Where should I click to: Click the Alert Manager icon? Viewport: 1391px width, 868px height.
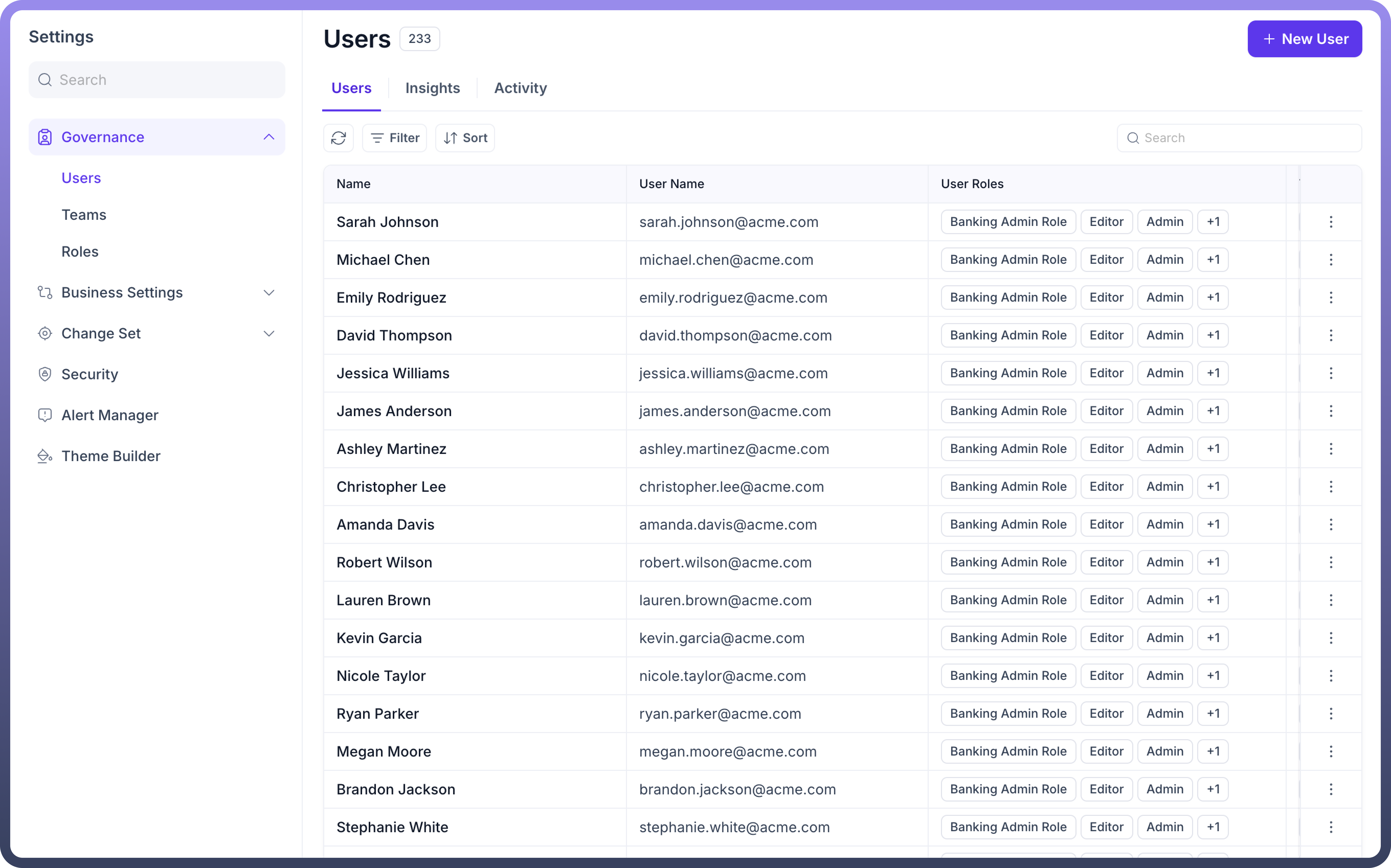point(45,415)
